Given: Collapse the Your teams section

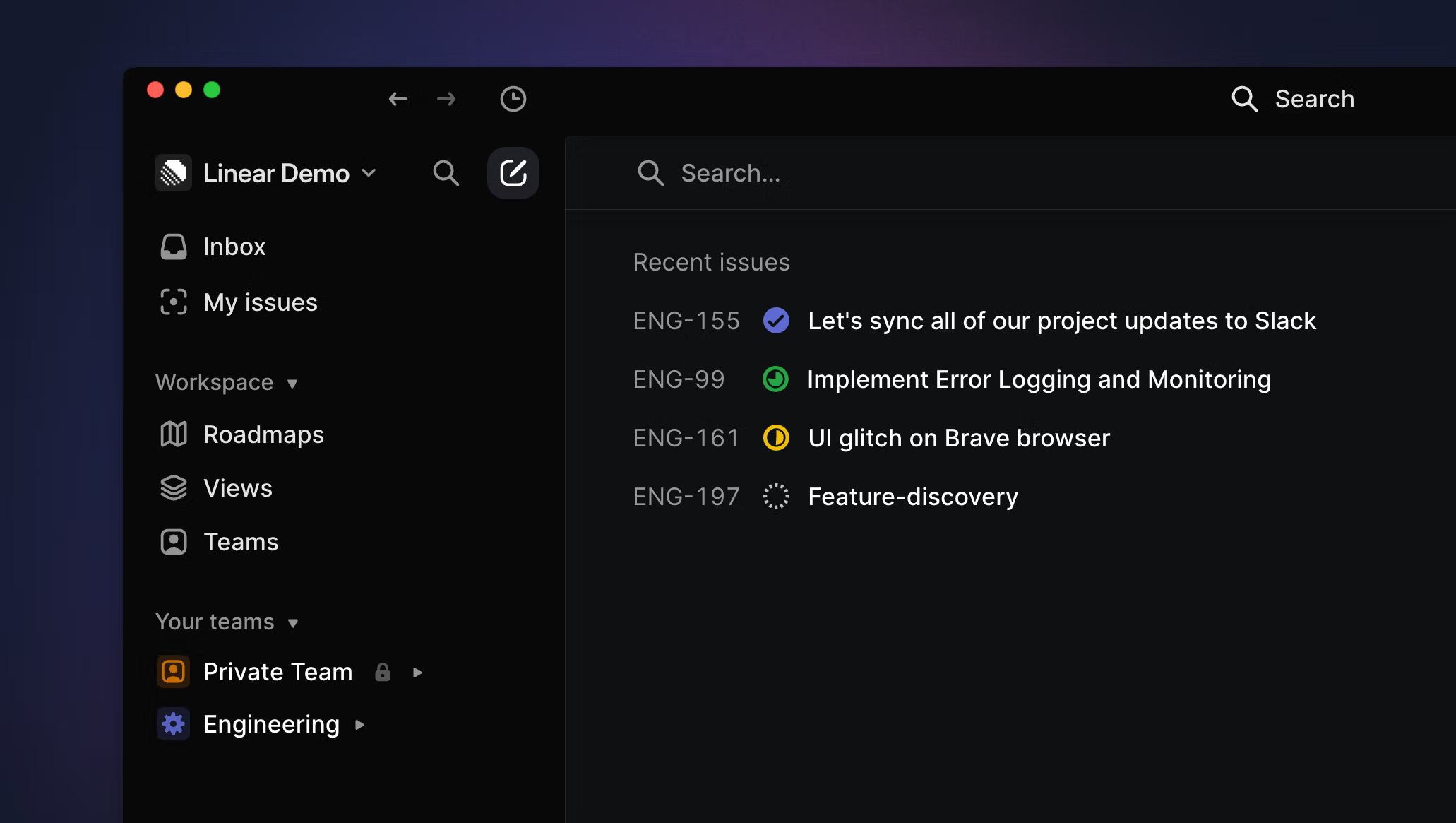Looking at the screenshot, I should pos(294,623).
